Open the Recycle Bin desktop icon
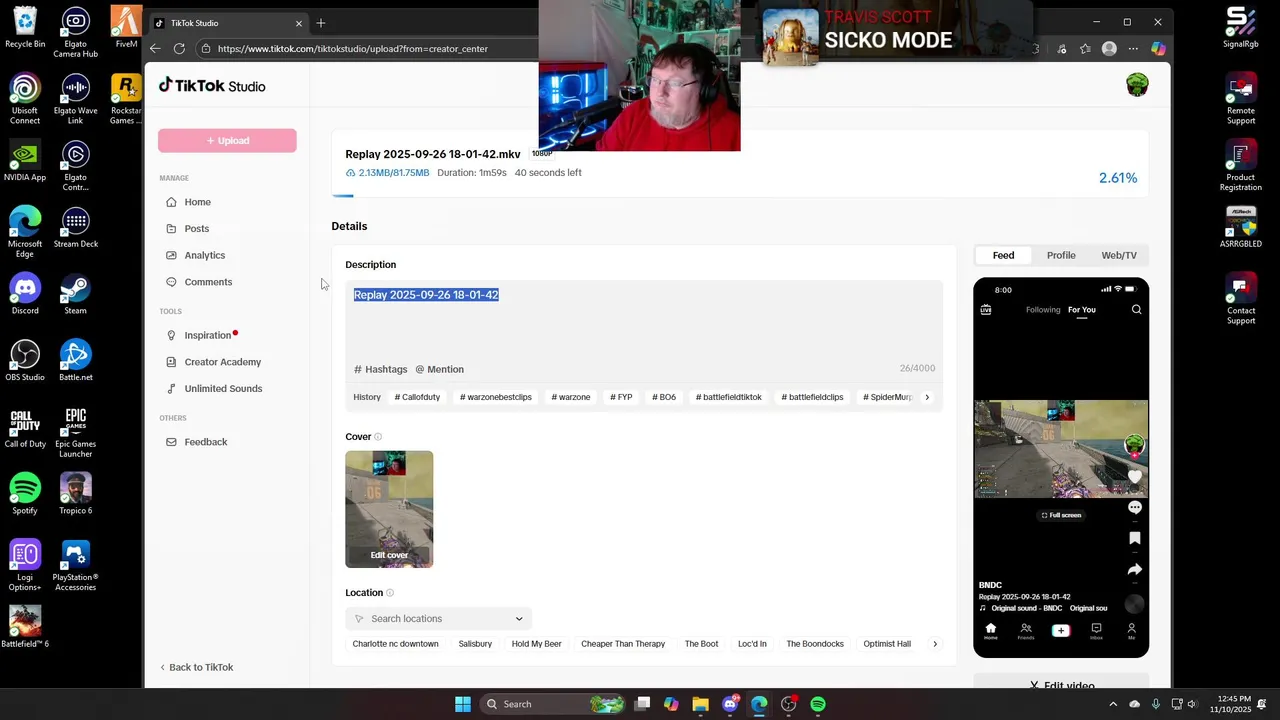Screen dimensions: 1280x720 (25, 27)
